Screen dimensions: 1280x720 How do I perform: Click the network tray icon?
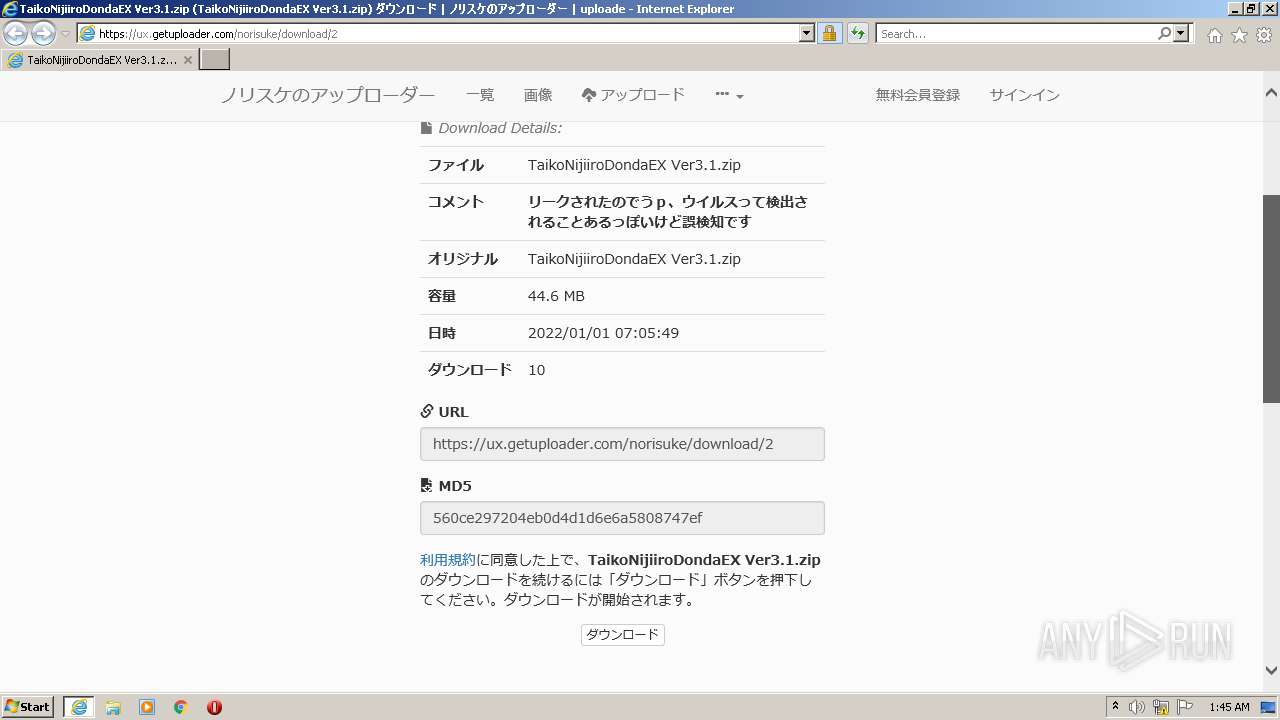coord(1161,707)
